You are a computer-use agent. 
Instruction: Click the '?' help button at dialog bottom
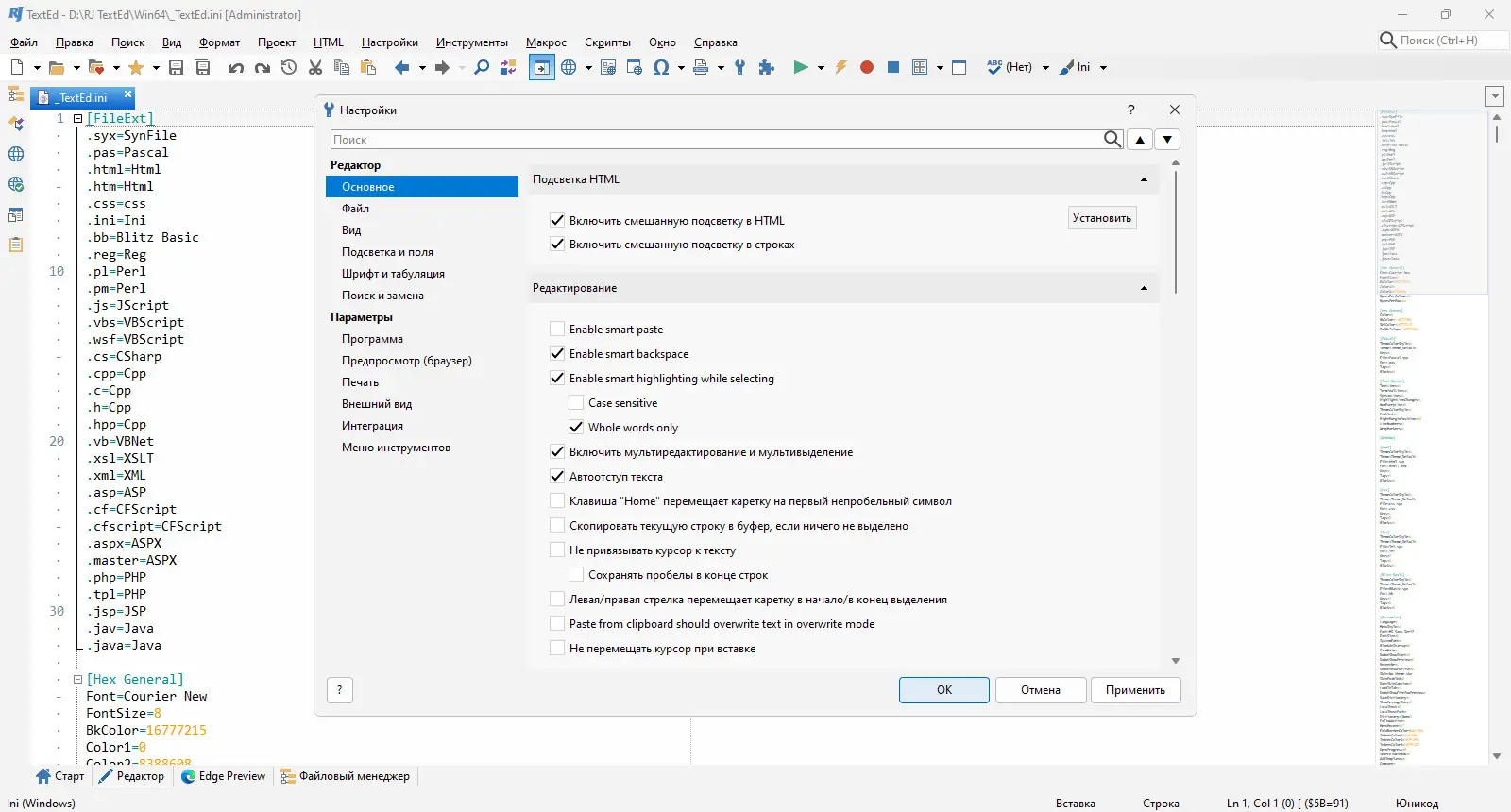point(340,690)
